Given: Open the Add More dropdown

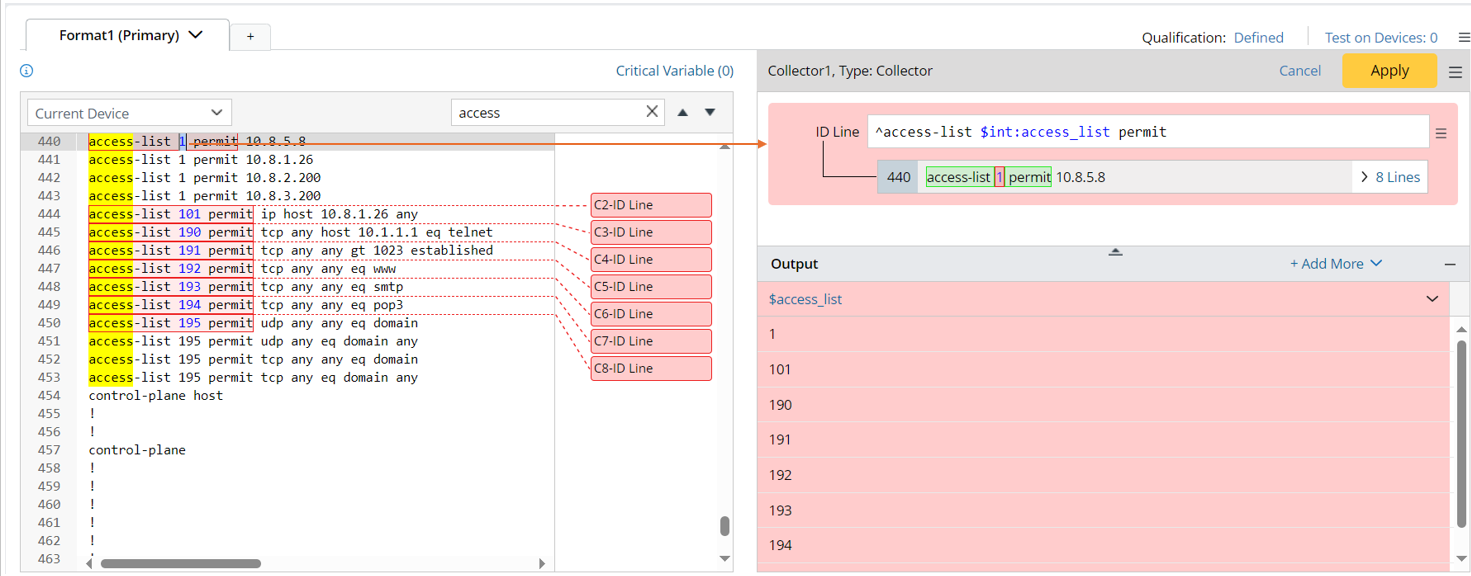Looking at the screenshot, I should click(x=1336, y=264).
